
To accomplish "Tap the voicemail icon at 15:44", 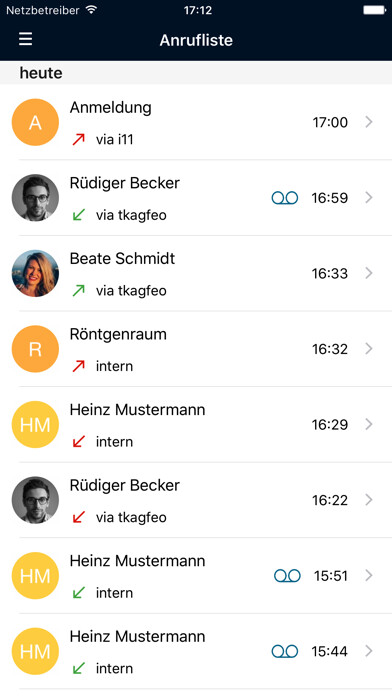I will [285, 651].
